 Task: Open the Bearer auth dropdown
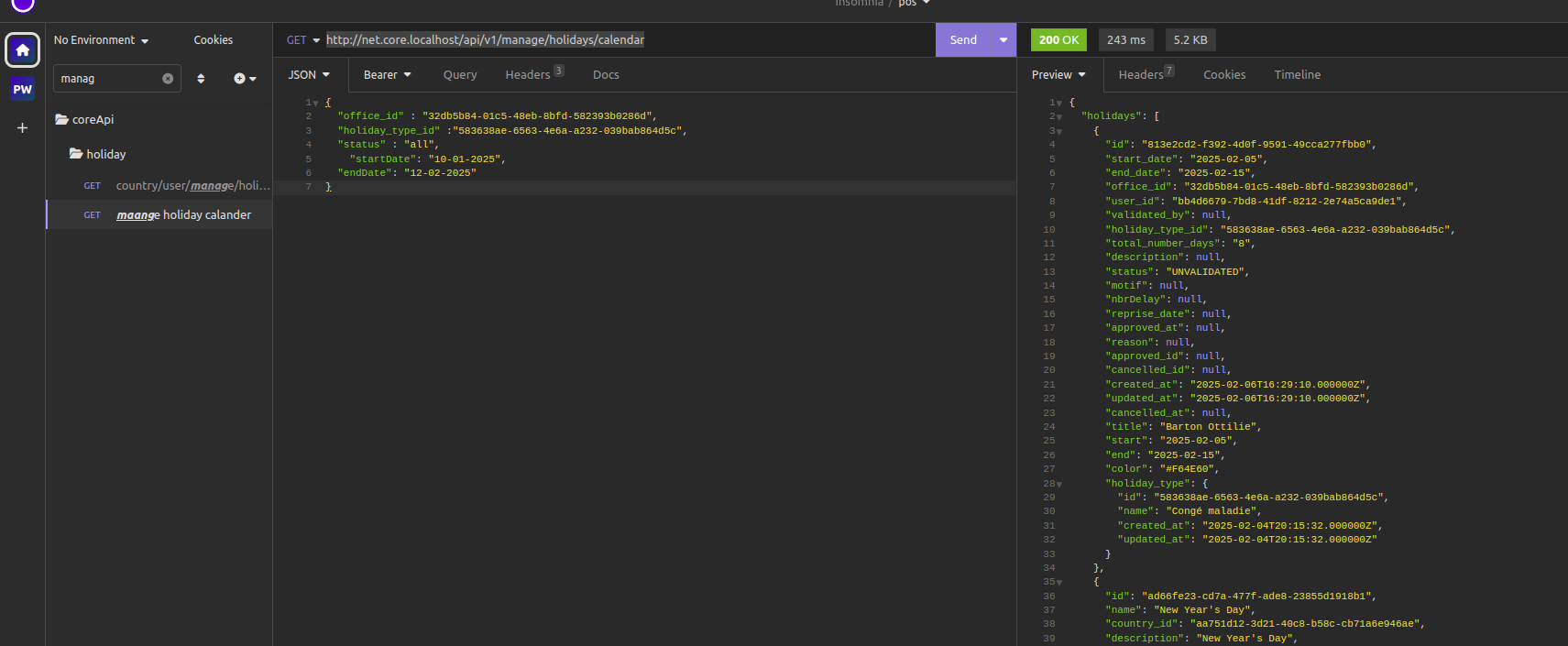pos(387,75)
